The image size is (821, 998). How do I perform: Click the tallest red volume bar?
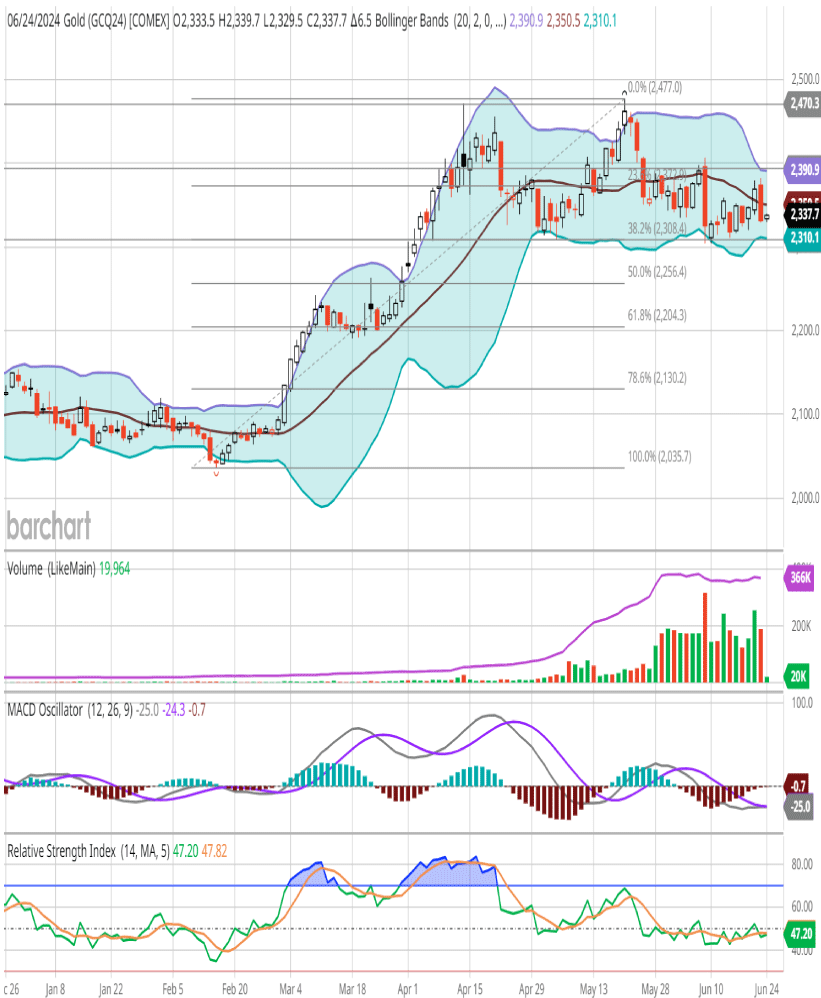[705, 636]
